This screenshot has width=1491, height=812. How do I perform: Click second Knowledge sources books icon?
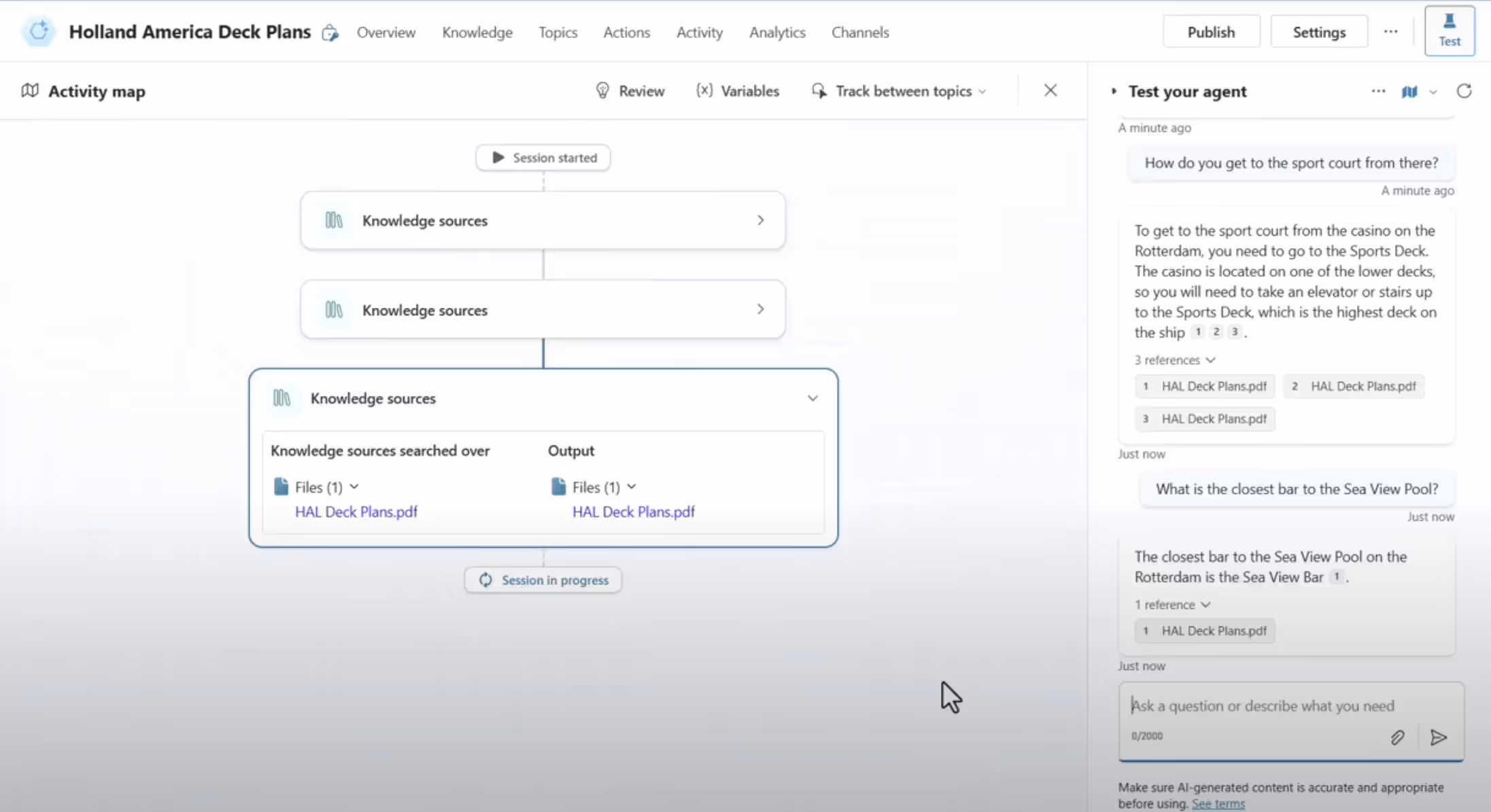(334, 310)
